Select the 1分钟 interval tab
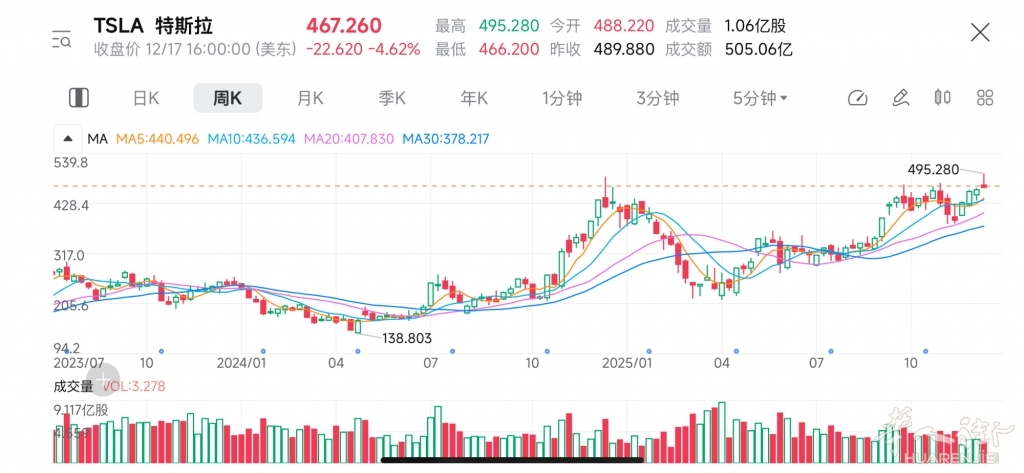Screen dimensions: 1024x473 pos(562,98)
